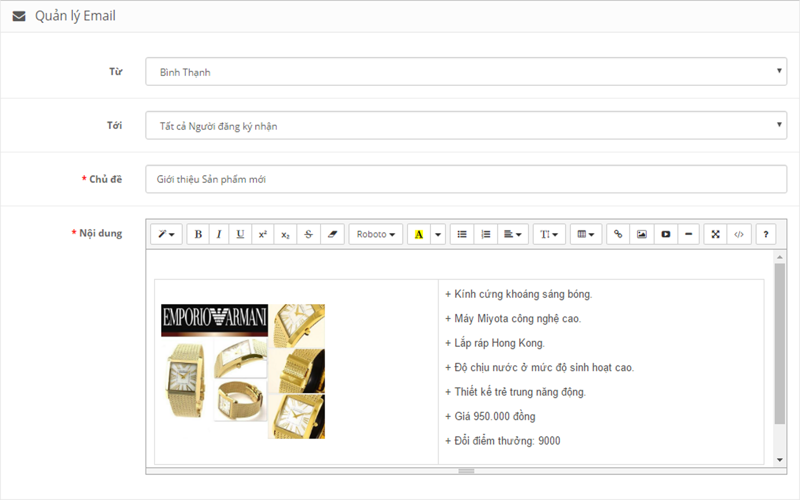Click the editor vertical scrollbar thumb
The image size is (800, 500).
pyautogui.click(x=779, y=344)
